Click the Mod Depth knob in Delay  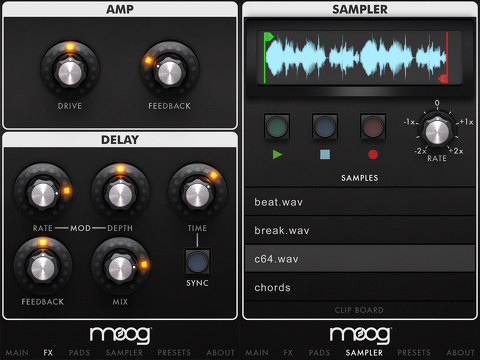tap(120, 194)
